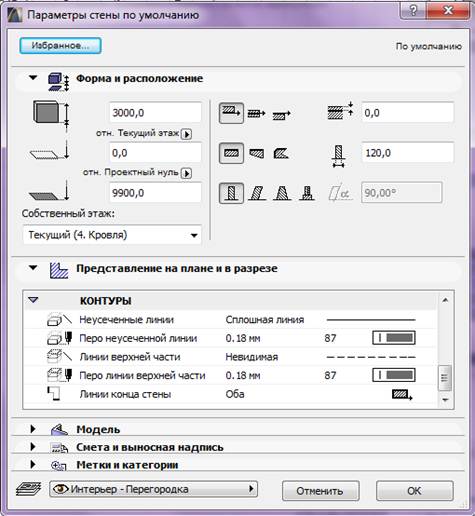Click the Смета и выносная надпись panel icon
Screen dimensions: 475x516
click(x=59, y=447)
